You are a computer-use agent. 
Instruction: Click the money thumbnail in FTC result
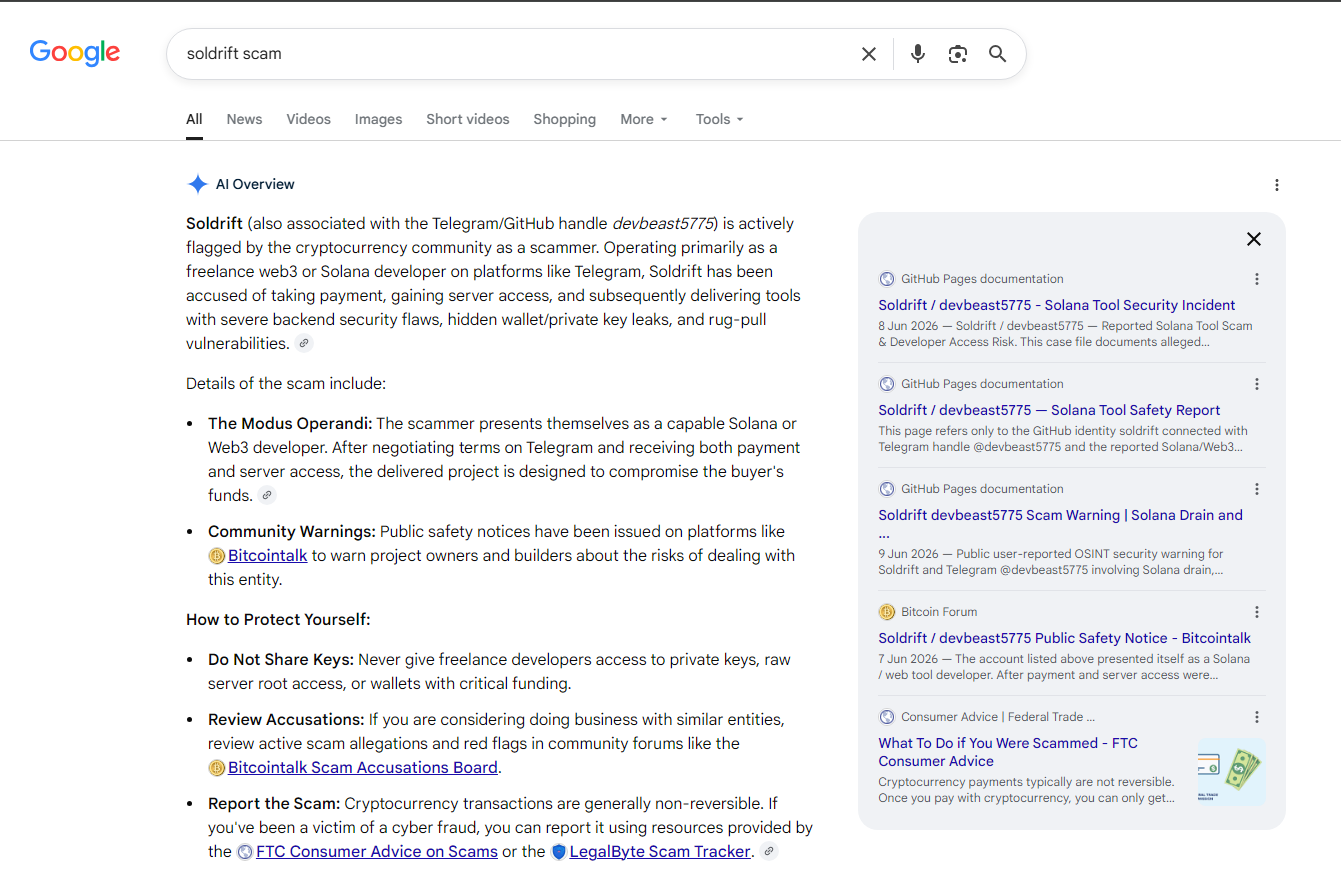1231,771
